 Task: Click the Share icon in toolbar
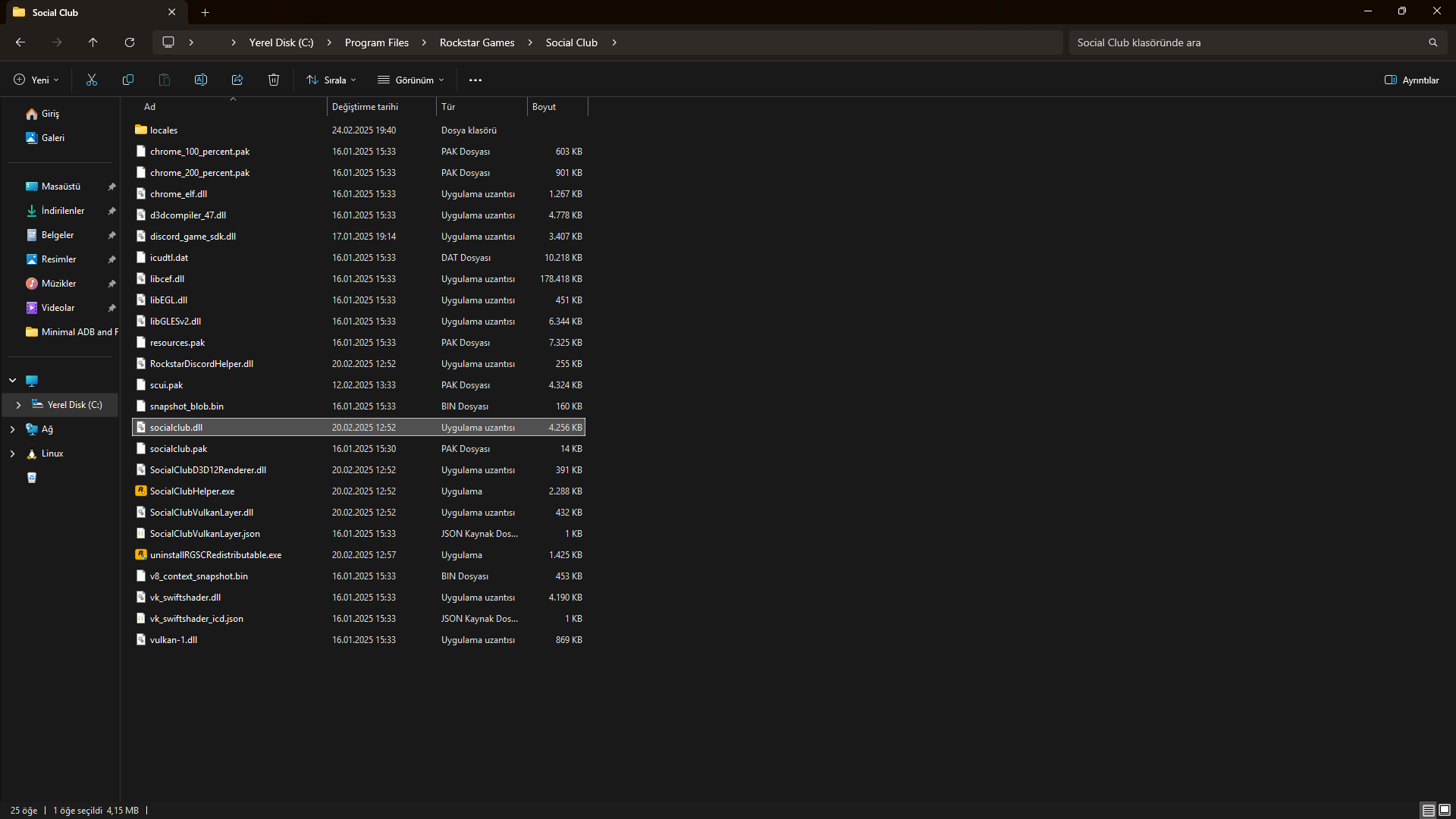coord(237,80)
